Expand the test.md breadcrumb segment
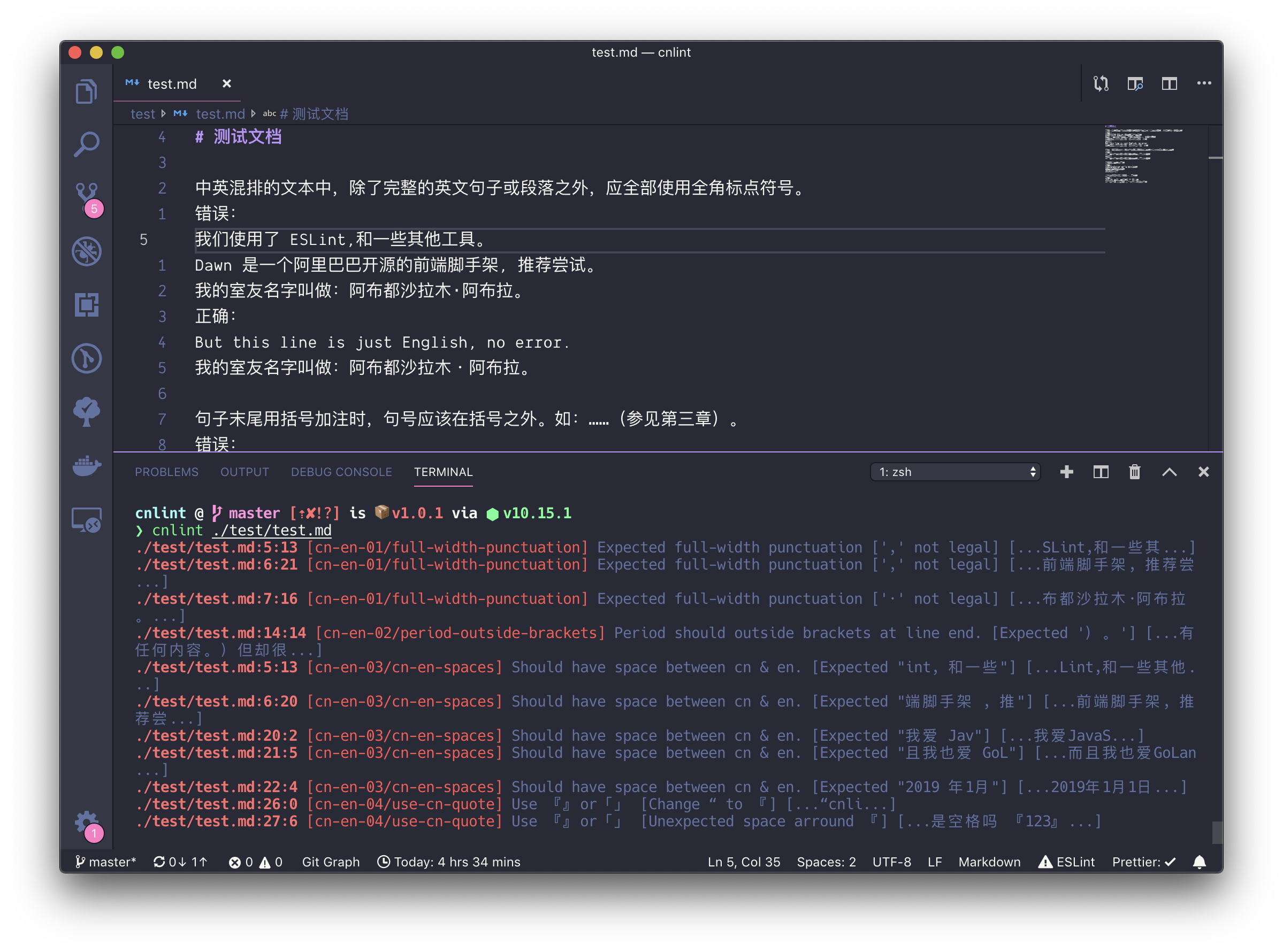 tap(220, 114)
